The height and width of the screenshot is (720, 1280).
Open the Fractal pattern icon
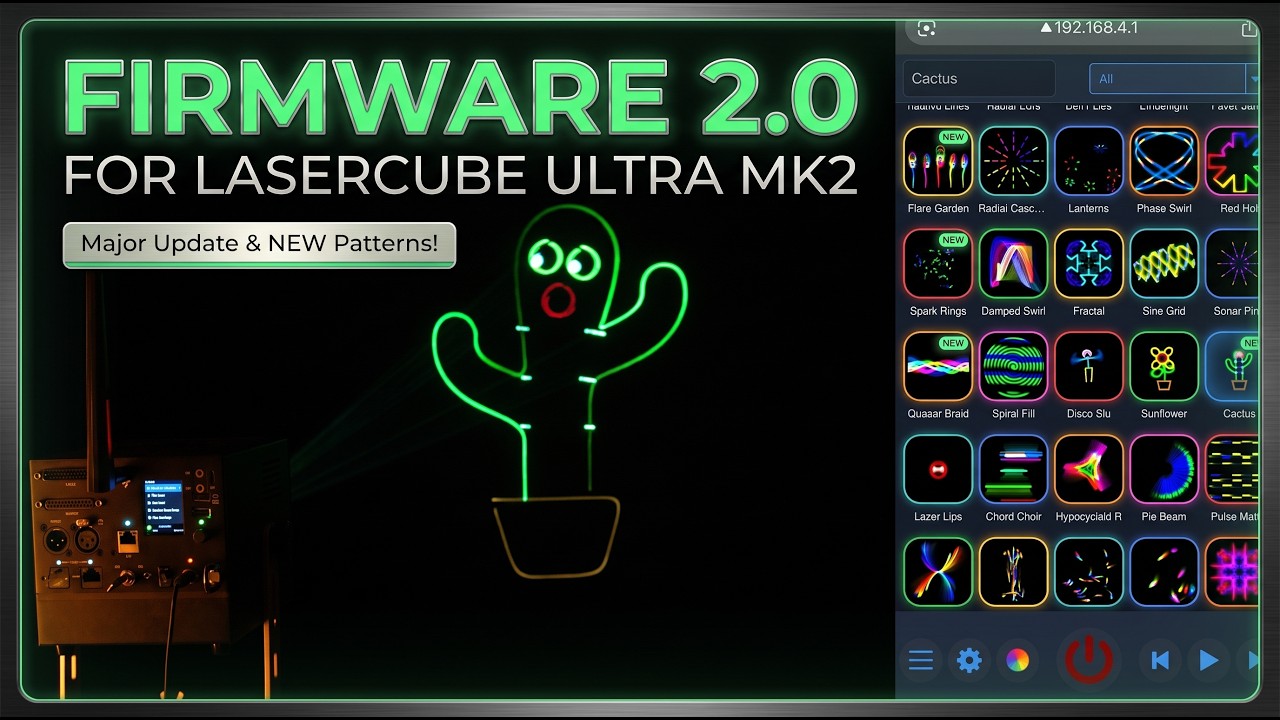point(1089,263)
